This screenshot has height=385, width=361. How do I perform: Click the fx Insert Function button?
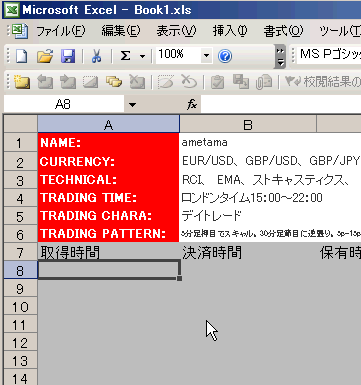pos(192,105)
